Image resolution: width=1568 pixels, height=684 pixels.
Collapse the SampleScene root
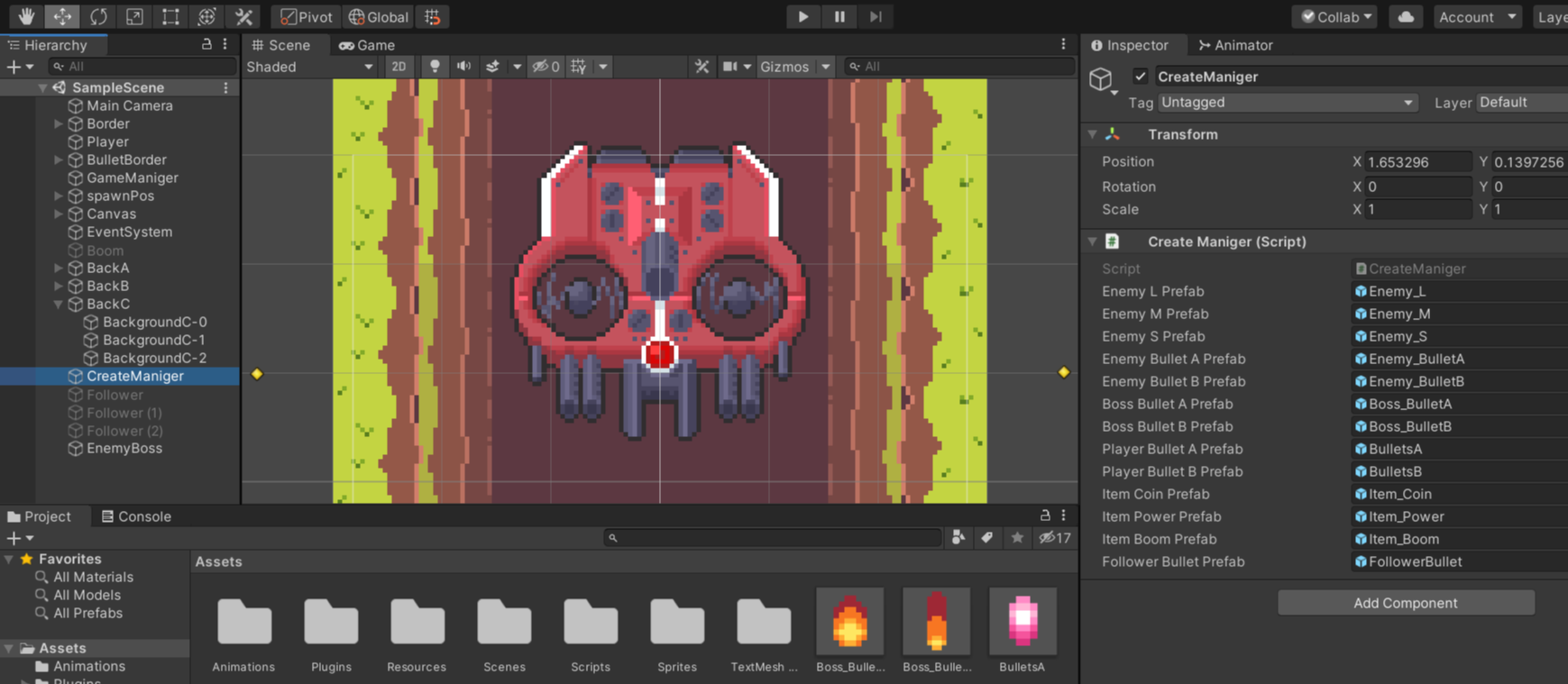coord(42,87)
